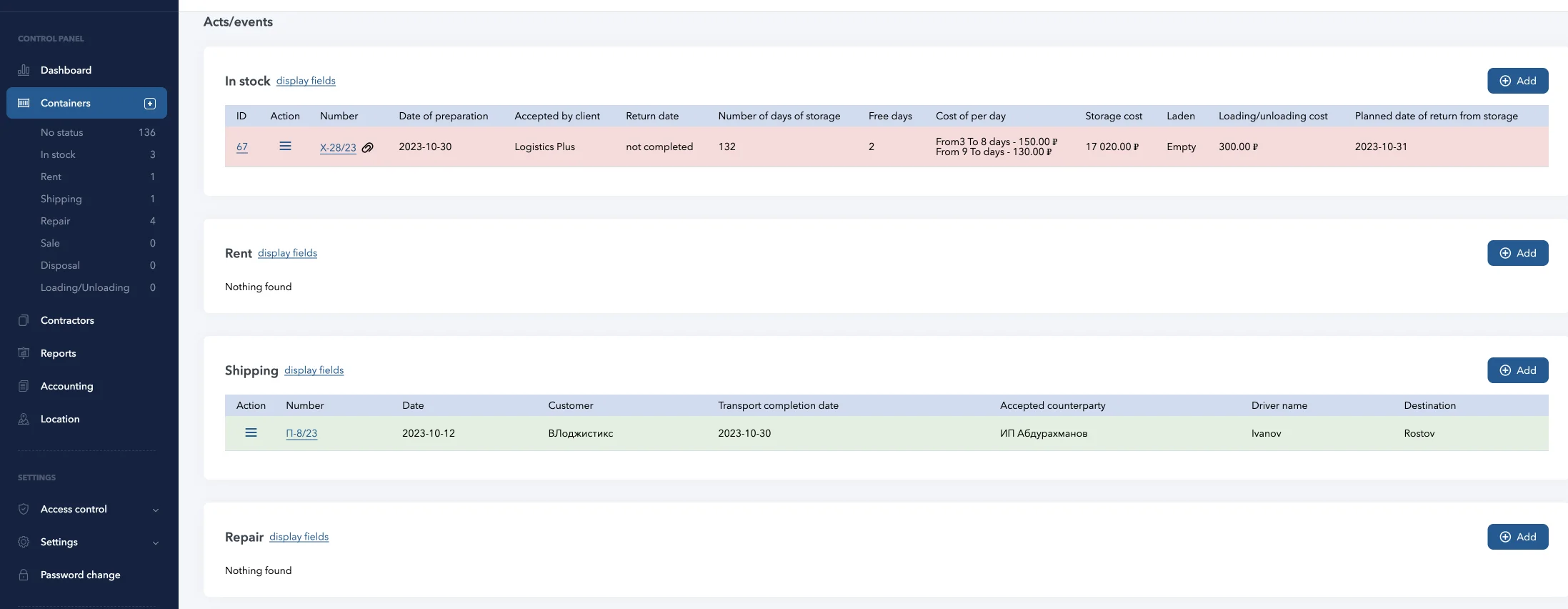This screenshot has width=1568, height=609.
Task: Open display fields for In stock
Action: 306,81
